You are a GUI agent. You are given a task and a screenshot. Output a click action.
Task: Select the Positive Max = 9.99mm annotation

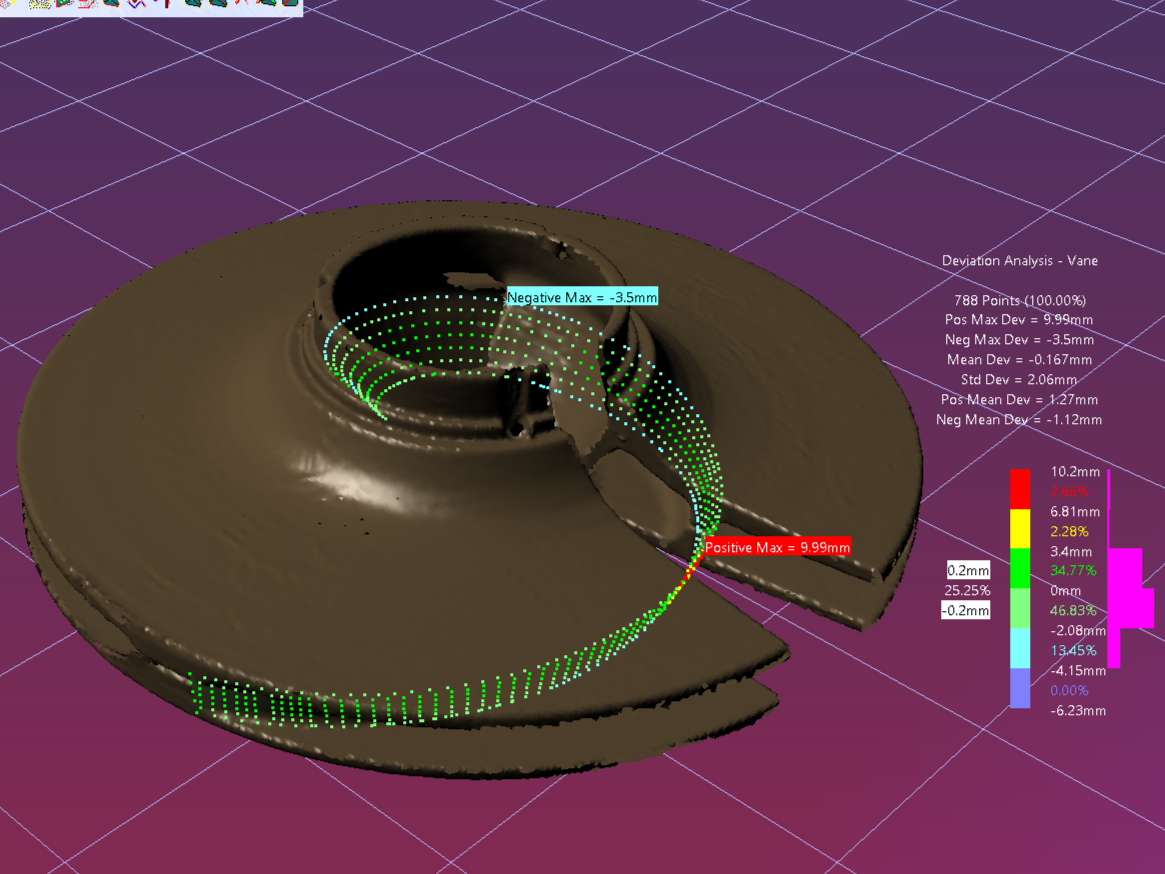[777, 547]
